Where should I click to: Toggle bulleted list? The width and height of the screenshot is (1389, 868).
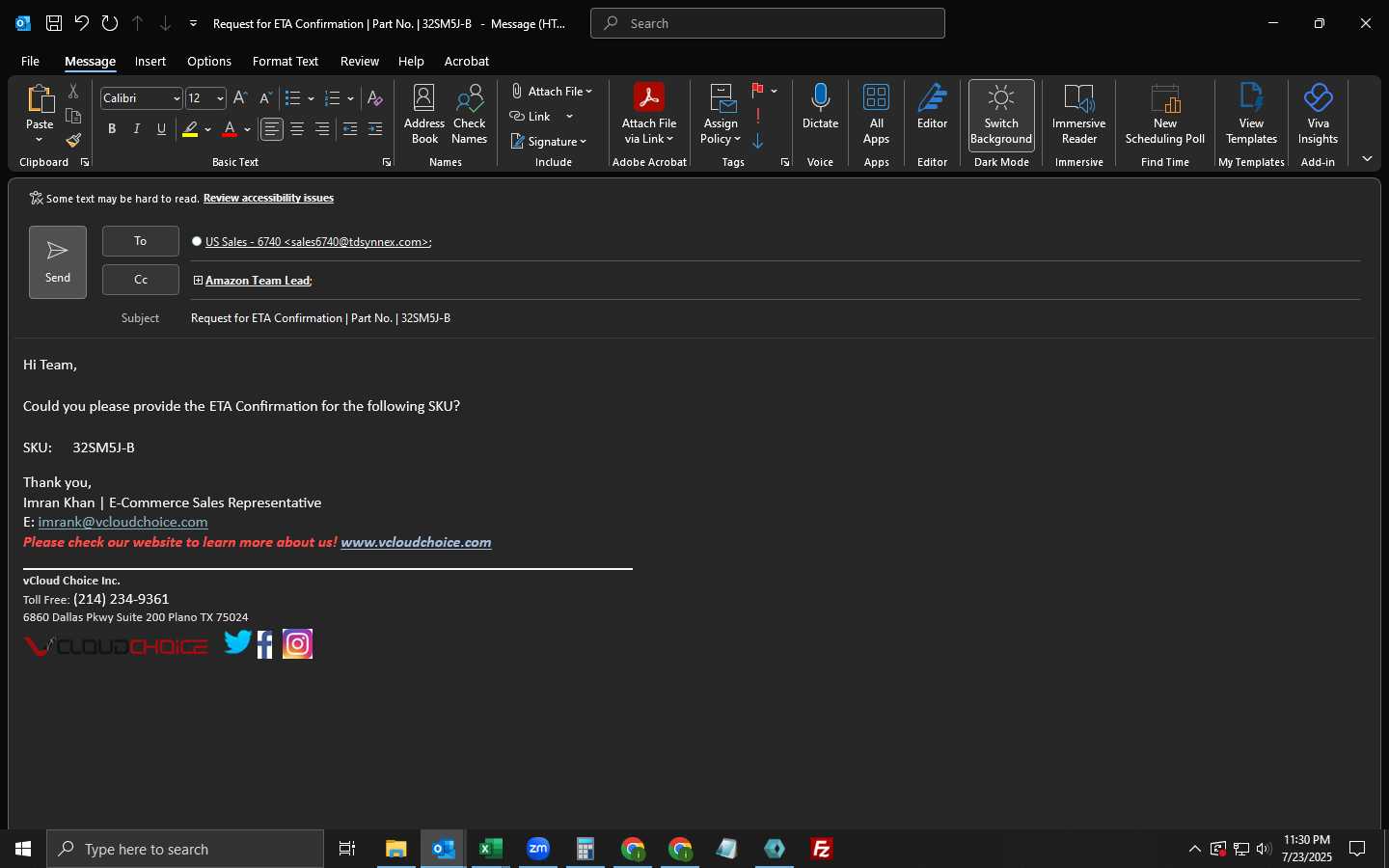(x=293, y=98)
